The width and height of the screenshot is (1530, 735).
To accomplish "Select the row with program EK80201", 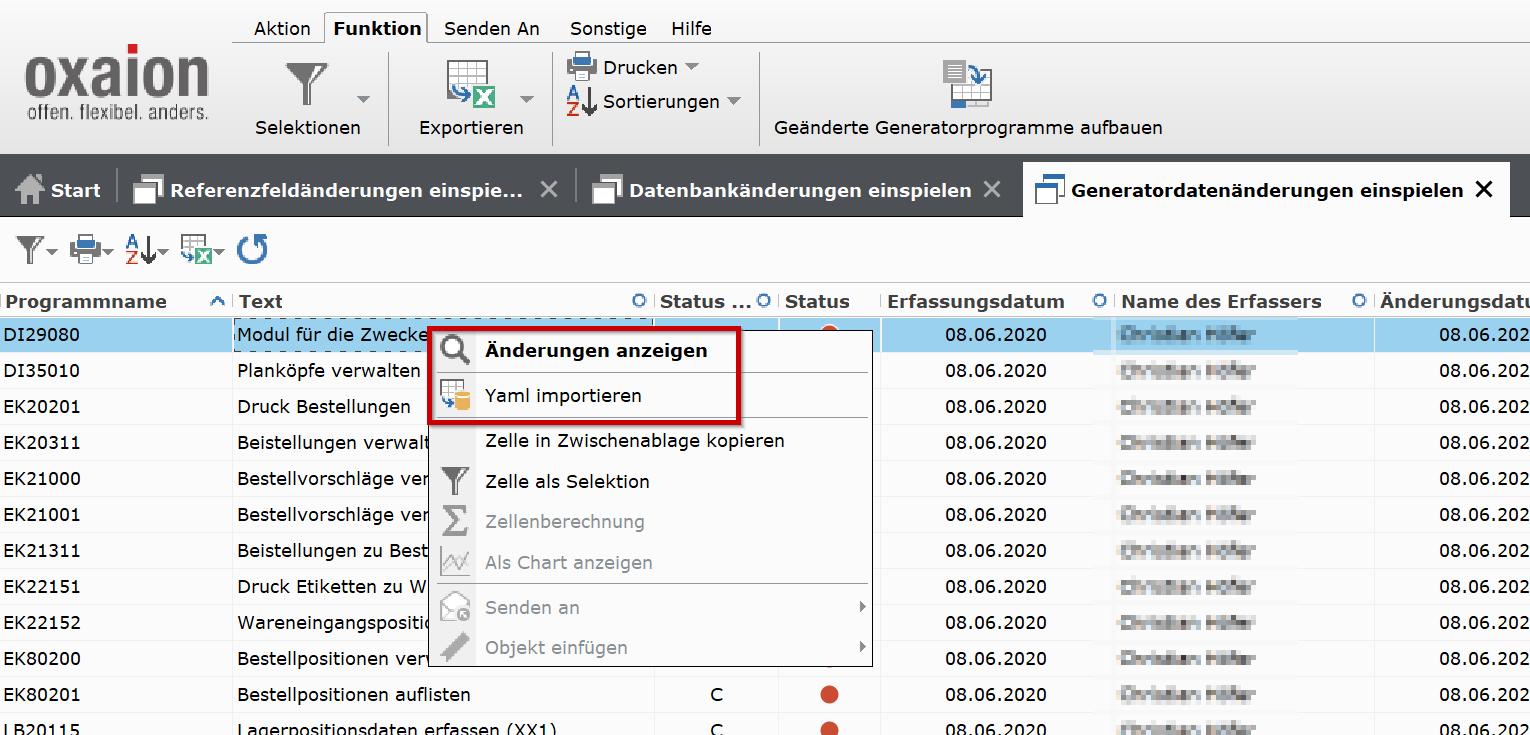I will click(x=42, y=695).
